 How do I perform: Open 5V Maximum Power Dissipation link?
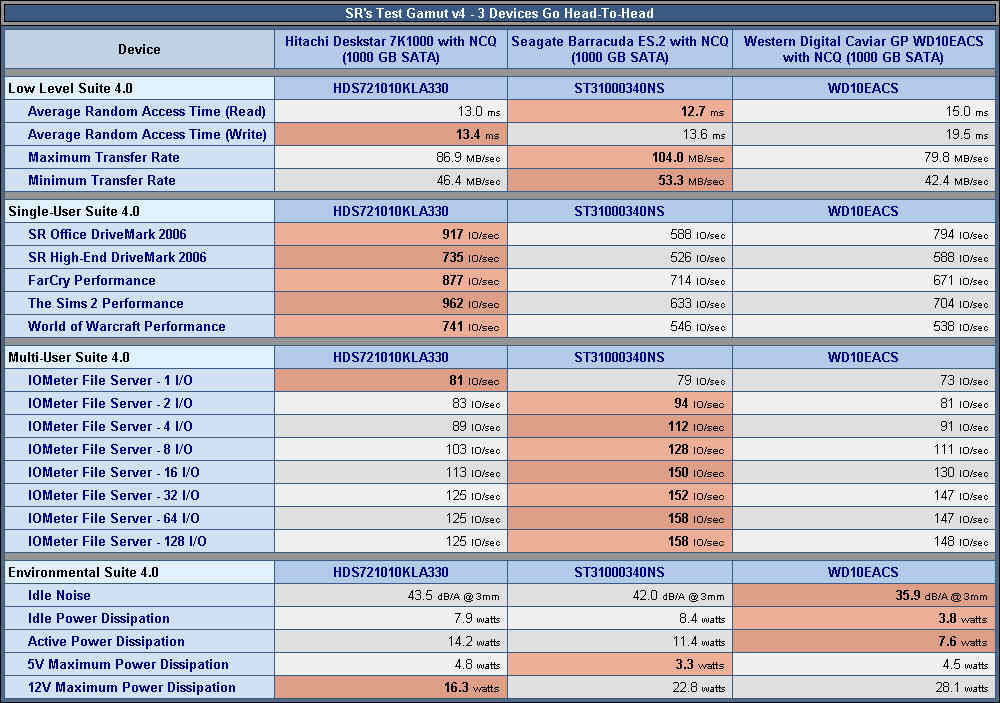tap(128, 664)
